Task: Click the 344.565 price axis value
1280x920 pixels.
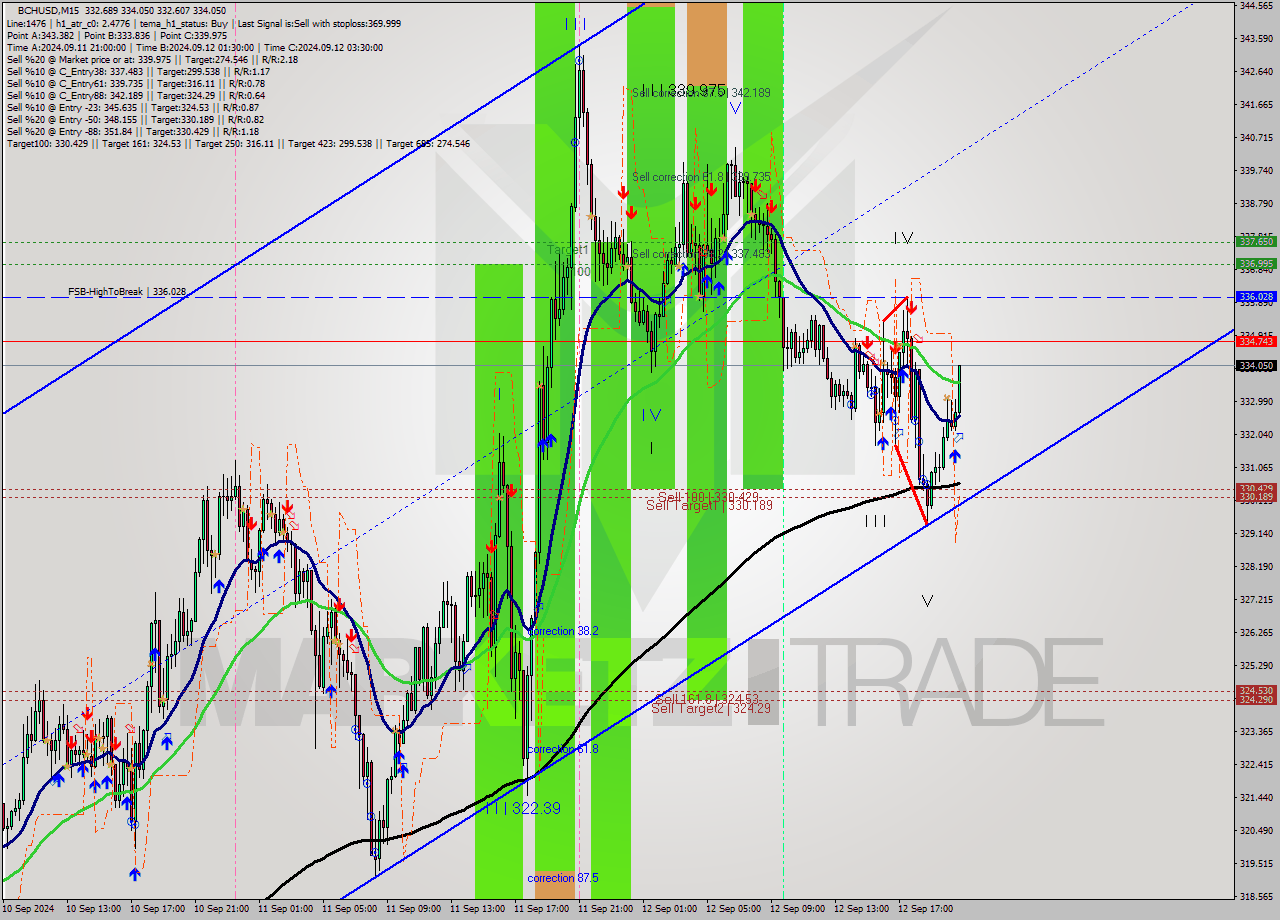Action: coord(1256,5)
